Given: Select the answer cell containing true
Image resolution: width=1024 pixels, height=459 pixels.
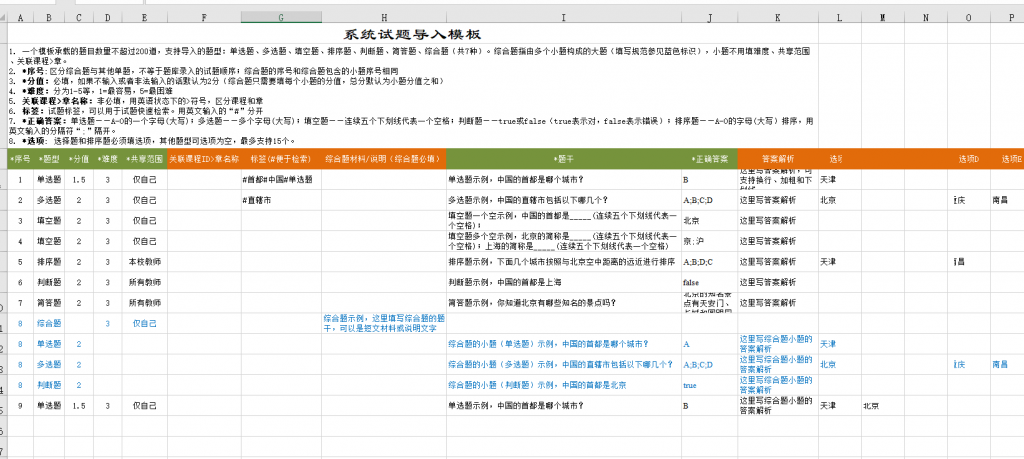Looking at the screenshot, I should pyautogui.click(x=709, y=385).
